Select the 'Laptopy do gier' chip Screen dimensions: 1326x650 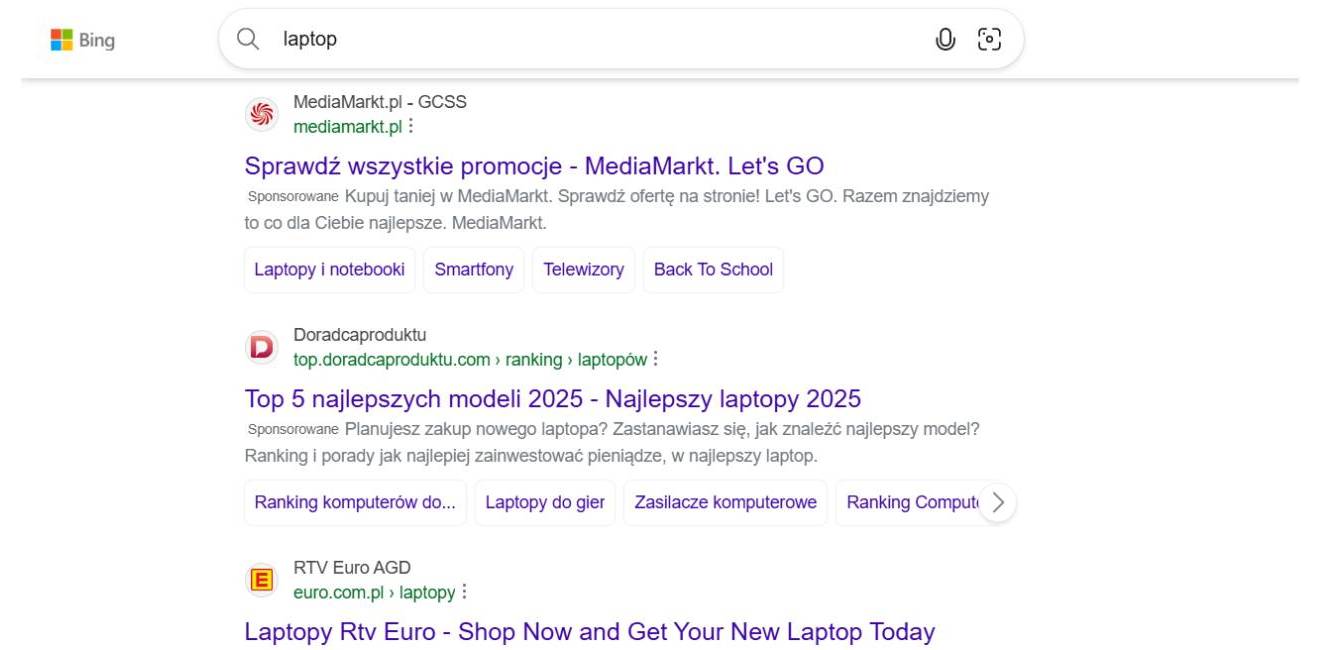(x=545, y=503)
